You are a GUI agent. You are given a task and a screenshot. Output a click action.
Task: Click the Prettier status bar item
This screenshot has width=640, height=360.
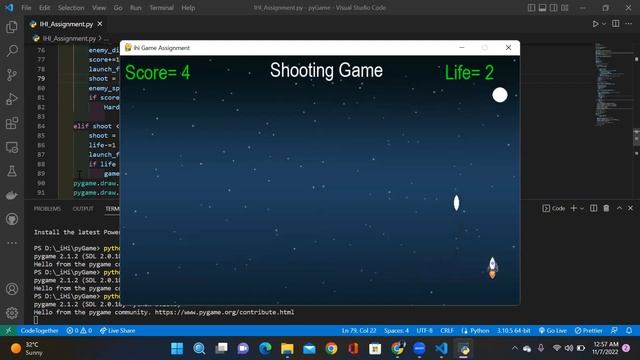(588, 331)
